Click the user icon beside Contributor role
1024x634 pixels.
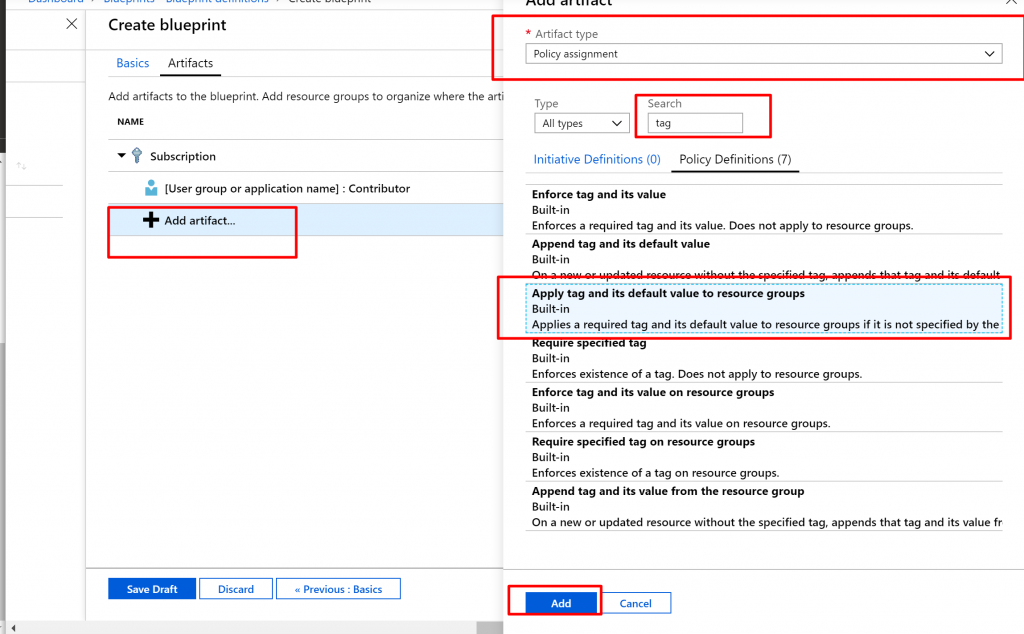point(151,188)
